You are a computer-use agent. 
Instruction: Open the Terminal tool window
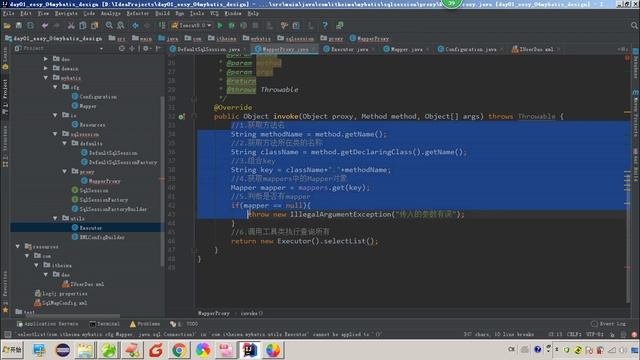[104, 324]
